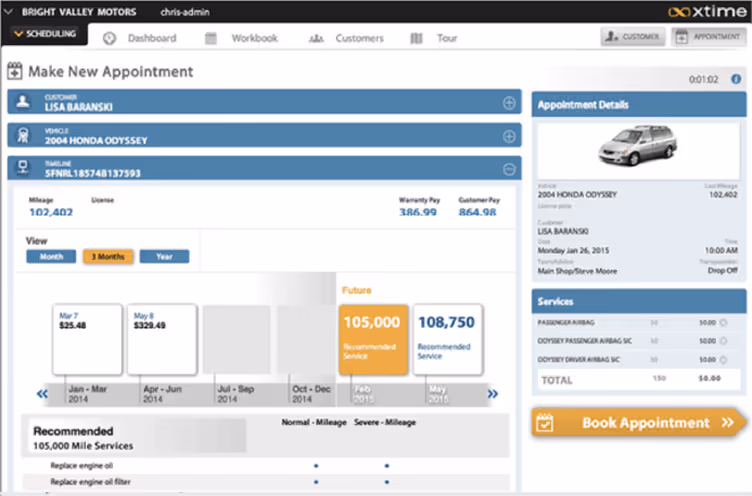The image size is (752, 496).
Task: Click the Customers people icon
Action: click(x=316, y=38)
